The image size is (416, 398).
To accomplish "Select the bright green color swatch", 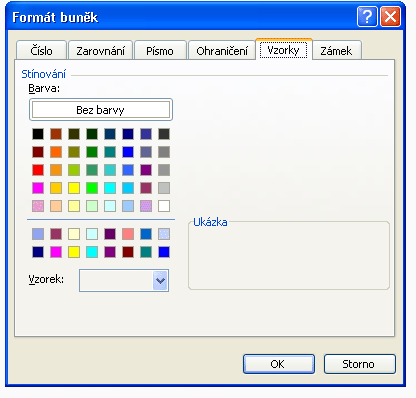I will [x=92, y=188].
